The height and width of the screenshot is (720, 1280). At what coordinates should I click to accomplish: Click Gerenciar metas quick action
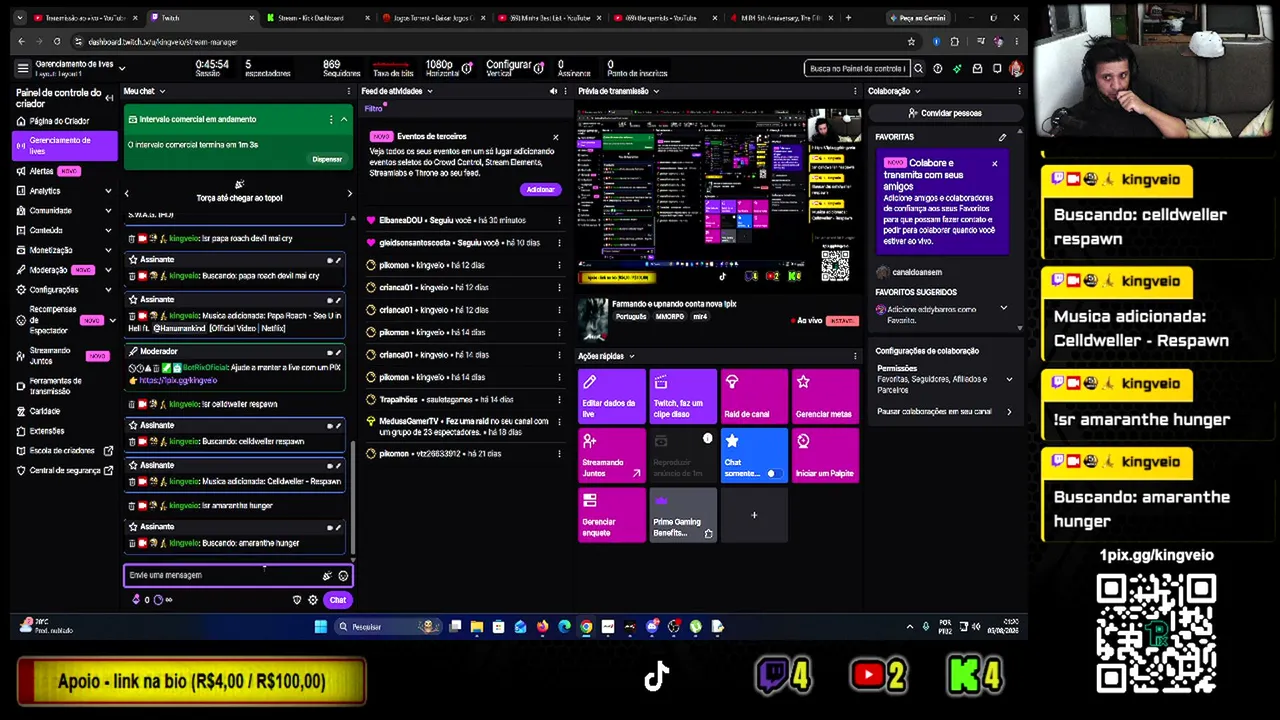[x=825, y=396]
